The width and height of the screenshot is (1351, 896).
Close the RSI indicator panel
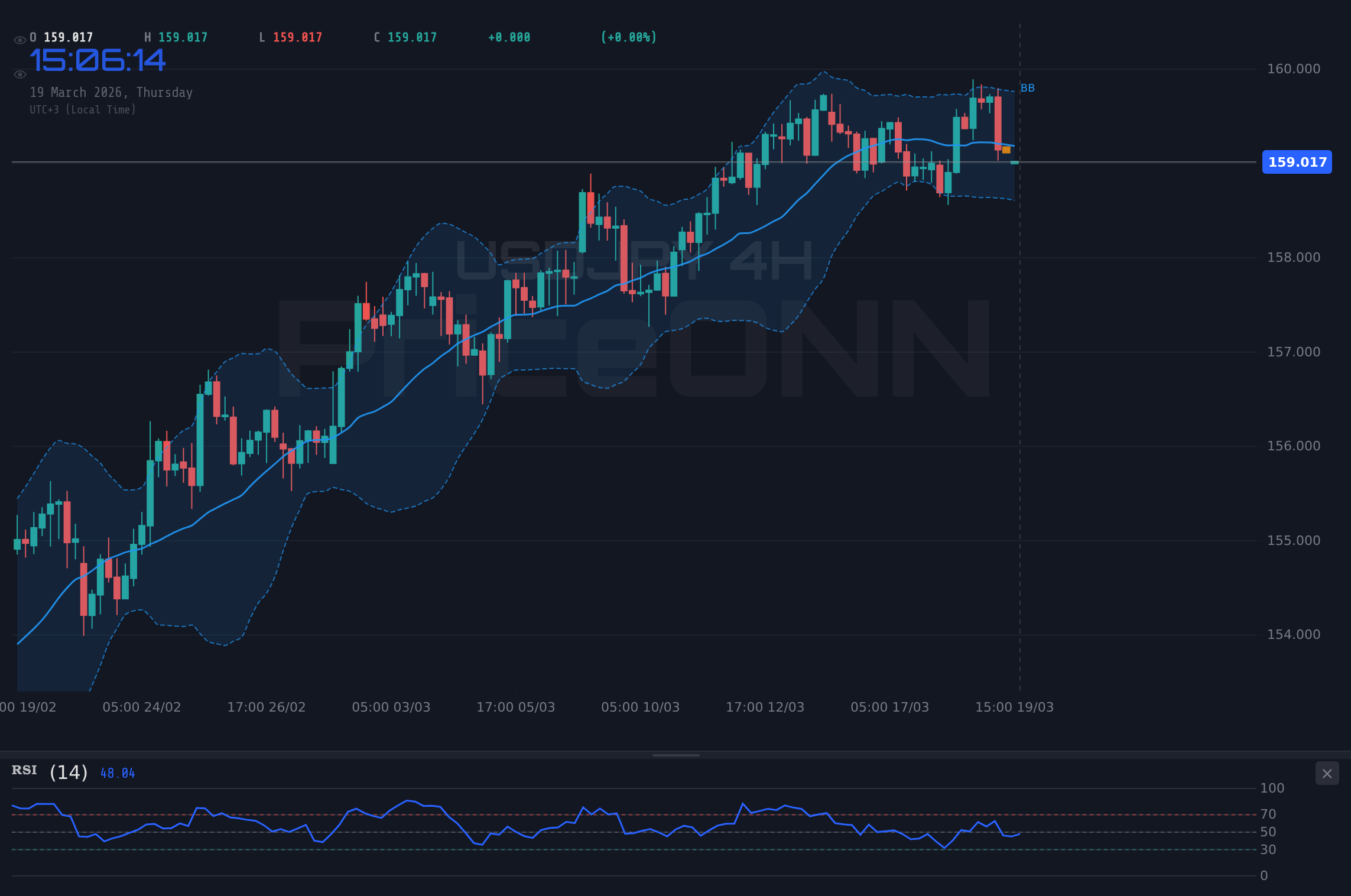pyautogui.click(x=1327, y=773)
